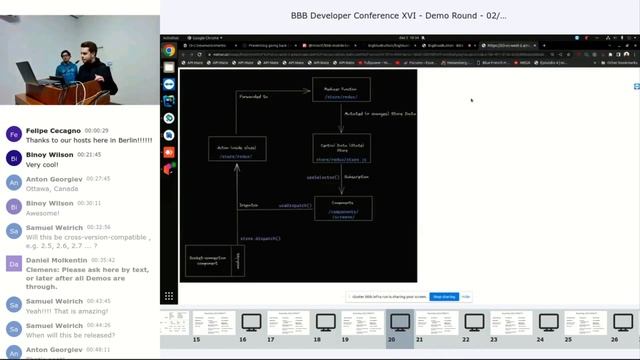Select screen-share monitor thumbnail 24

click(x=549, y=322)
